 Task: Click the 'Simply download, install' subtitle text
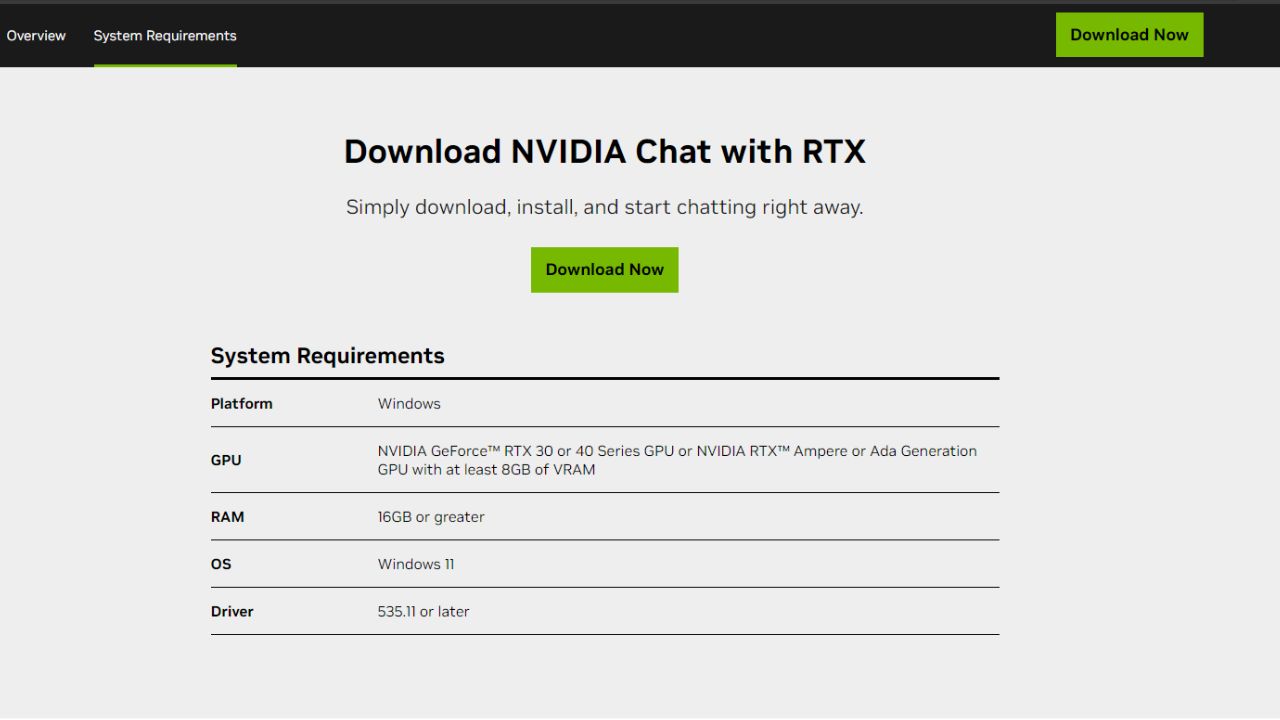click(x=604, y=208)
